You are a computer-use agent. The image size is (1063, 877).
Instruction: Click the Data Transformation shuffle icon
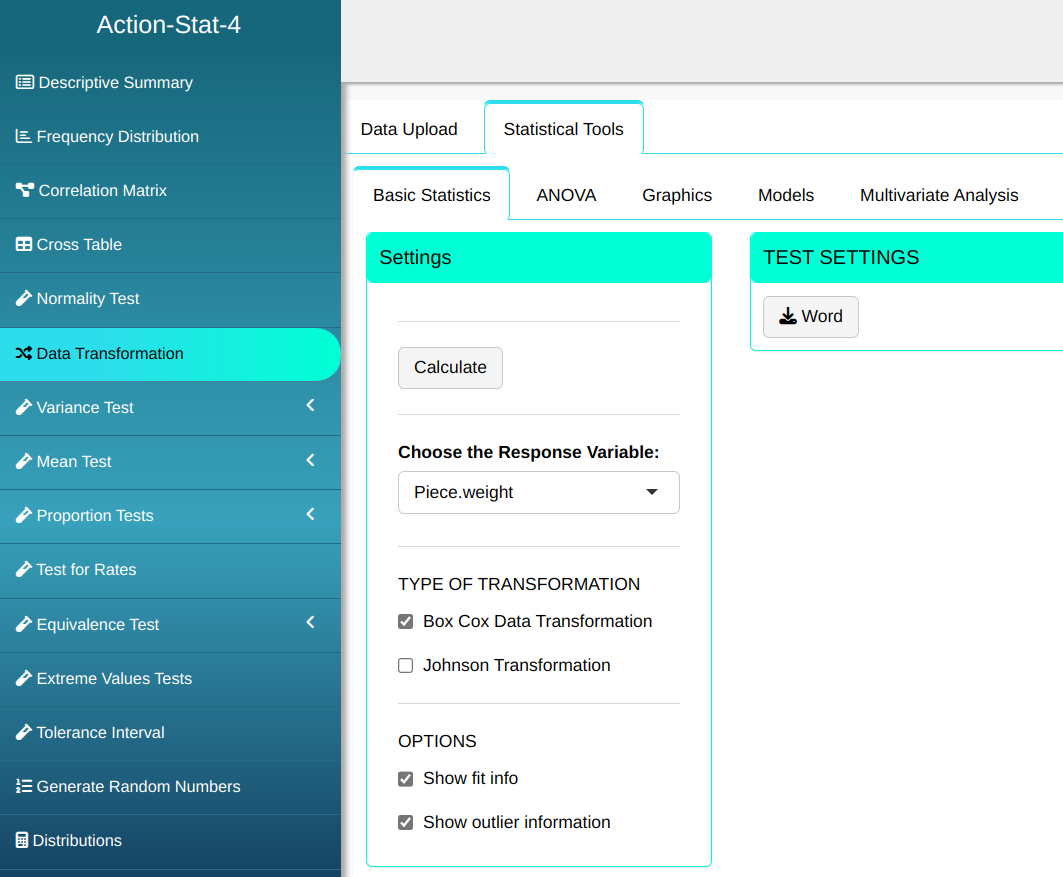(x=24, y=354)
